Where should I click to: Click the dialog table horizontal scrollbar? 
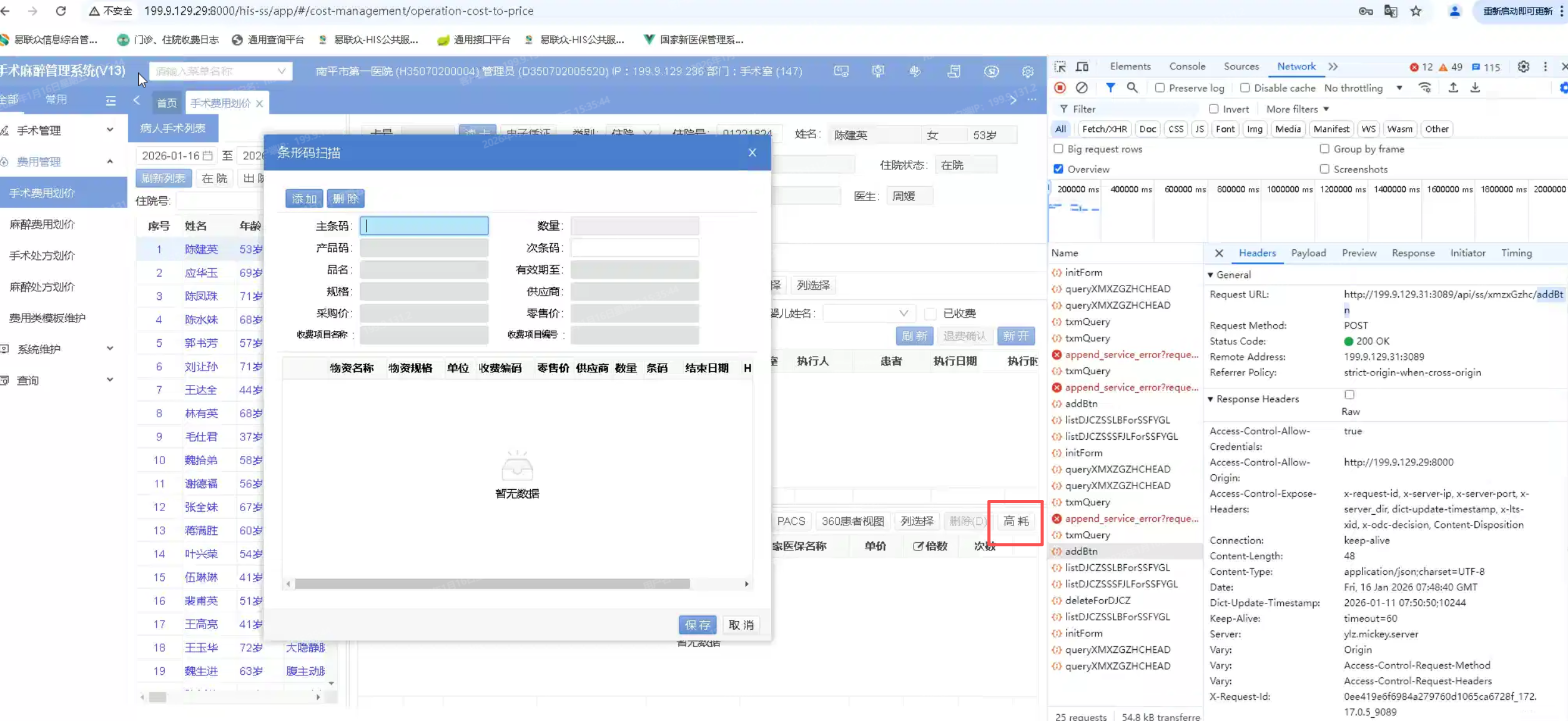[x=492, y=584]
